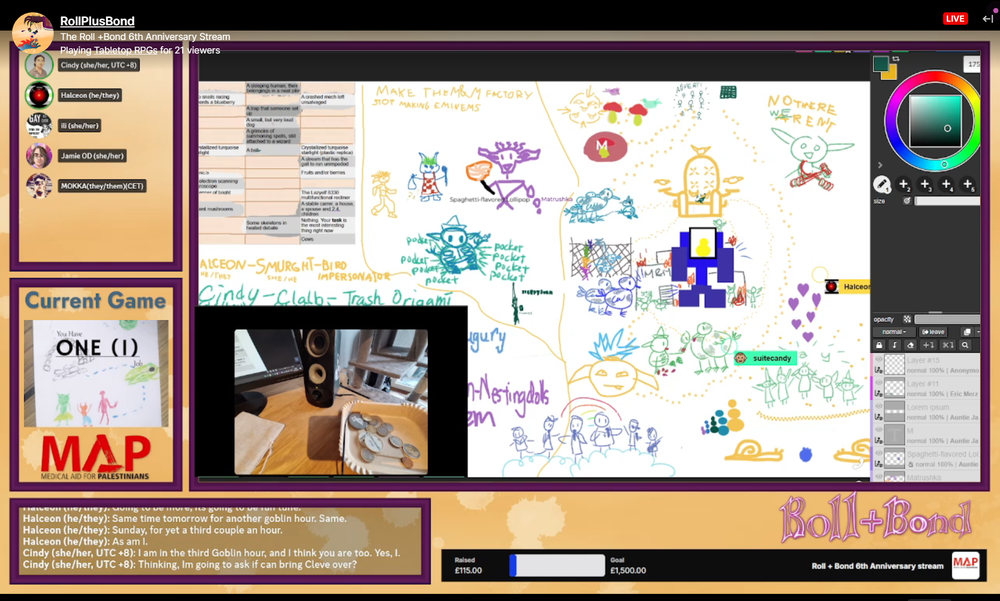Select the pencil brush in slot 1
This screenshot has width=1000, height=601.
pyautogui.click(x=882, y=184)
